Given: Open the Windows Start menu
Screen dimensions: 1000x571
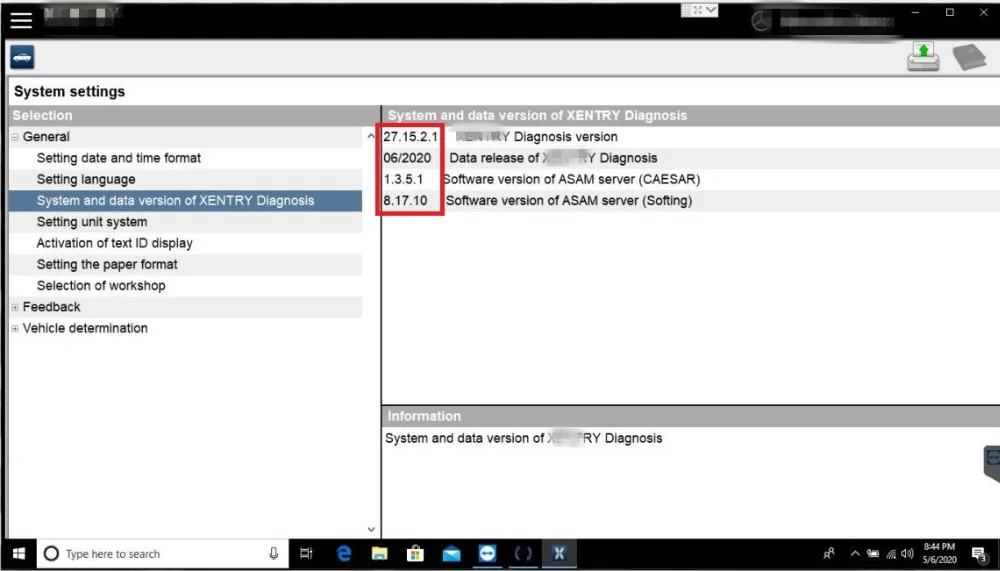Looking at the screenshot, I should click(x=18, y=554).
